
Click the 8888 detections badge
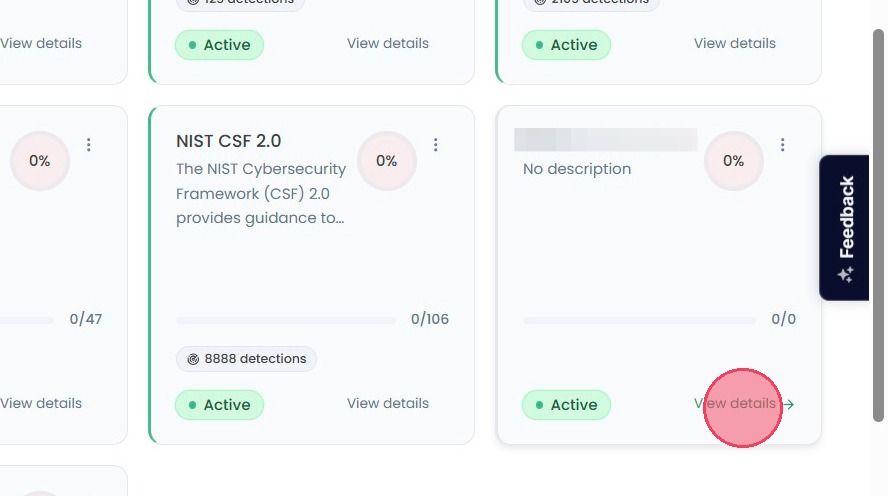point(246,359)
